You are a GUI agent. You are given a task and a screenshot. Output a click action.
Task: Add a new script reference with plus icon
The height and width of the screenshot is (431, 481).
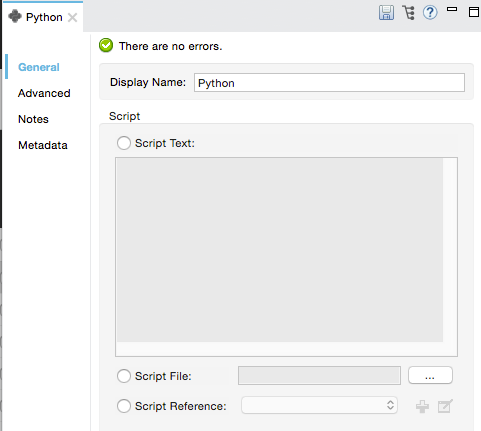pyautogui.click(x=422, y=406)
